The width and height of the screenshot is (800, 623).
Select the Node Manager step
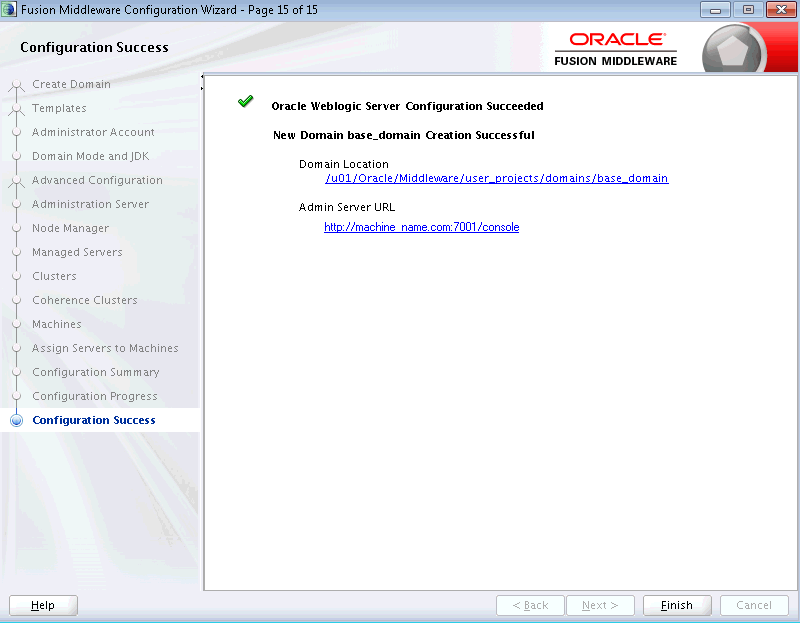[x=69, y=228]
